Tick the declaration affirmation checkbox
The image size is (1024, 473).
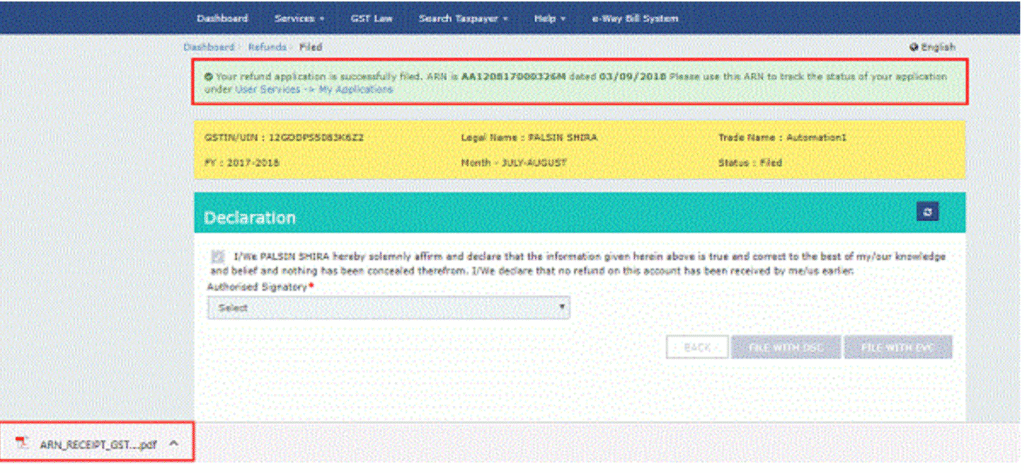217,257
